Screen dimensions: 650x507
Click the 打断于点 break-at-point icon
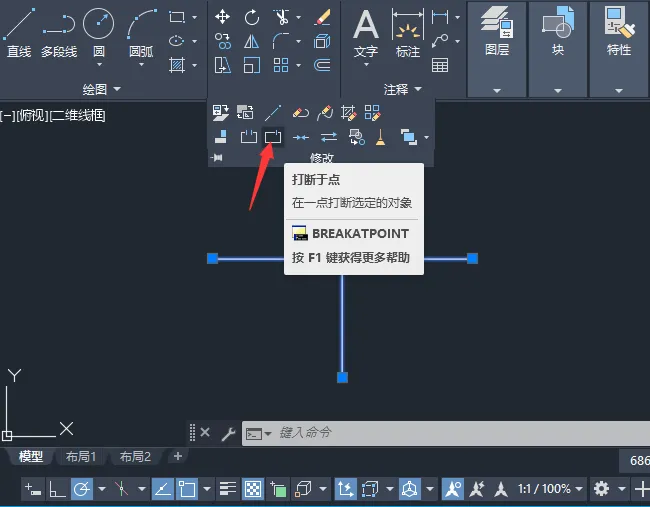click(273, 136)
